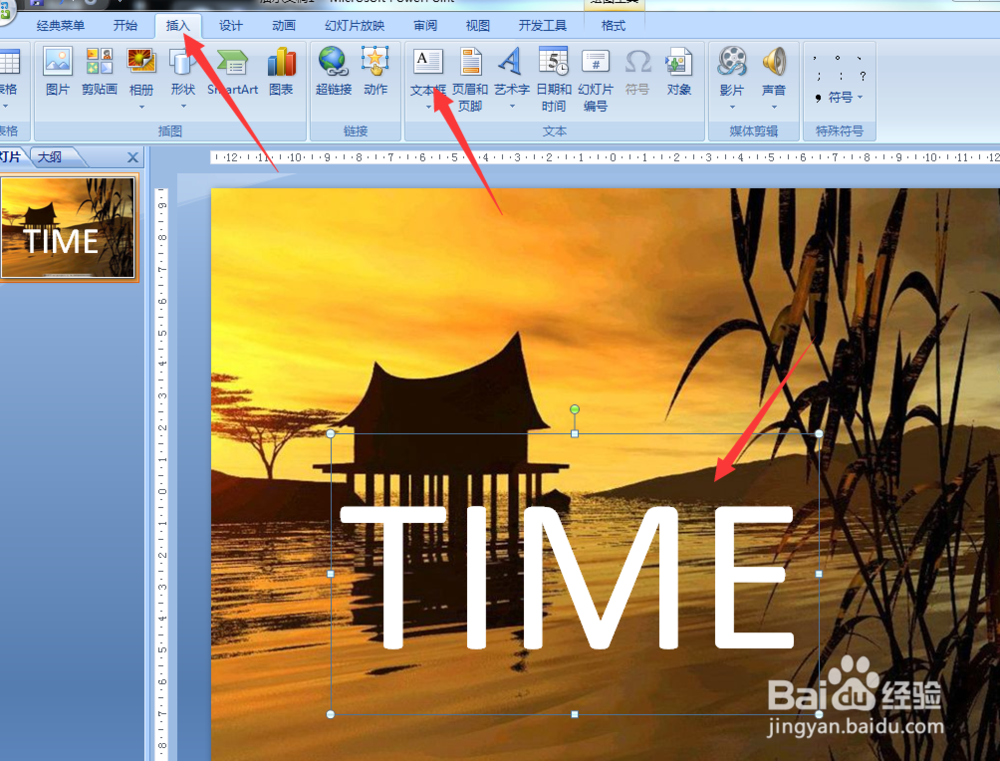
Task: Click the 符号 omega symbol icon
Action: 637,61
